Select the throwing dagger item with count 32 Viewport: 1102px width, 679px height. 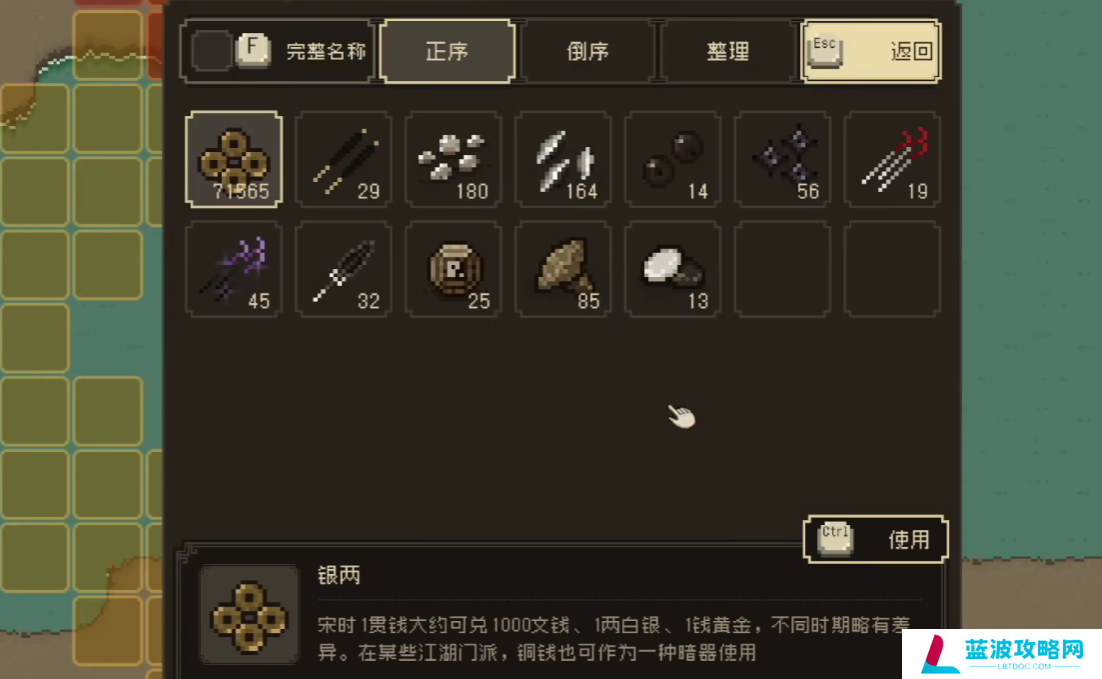click(344, 269)
